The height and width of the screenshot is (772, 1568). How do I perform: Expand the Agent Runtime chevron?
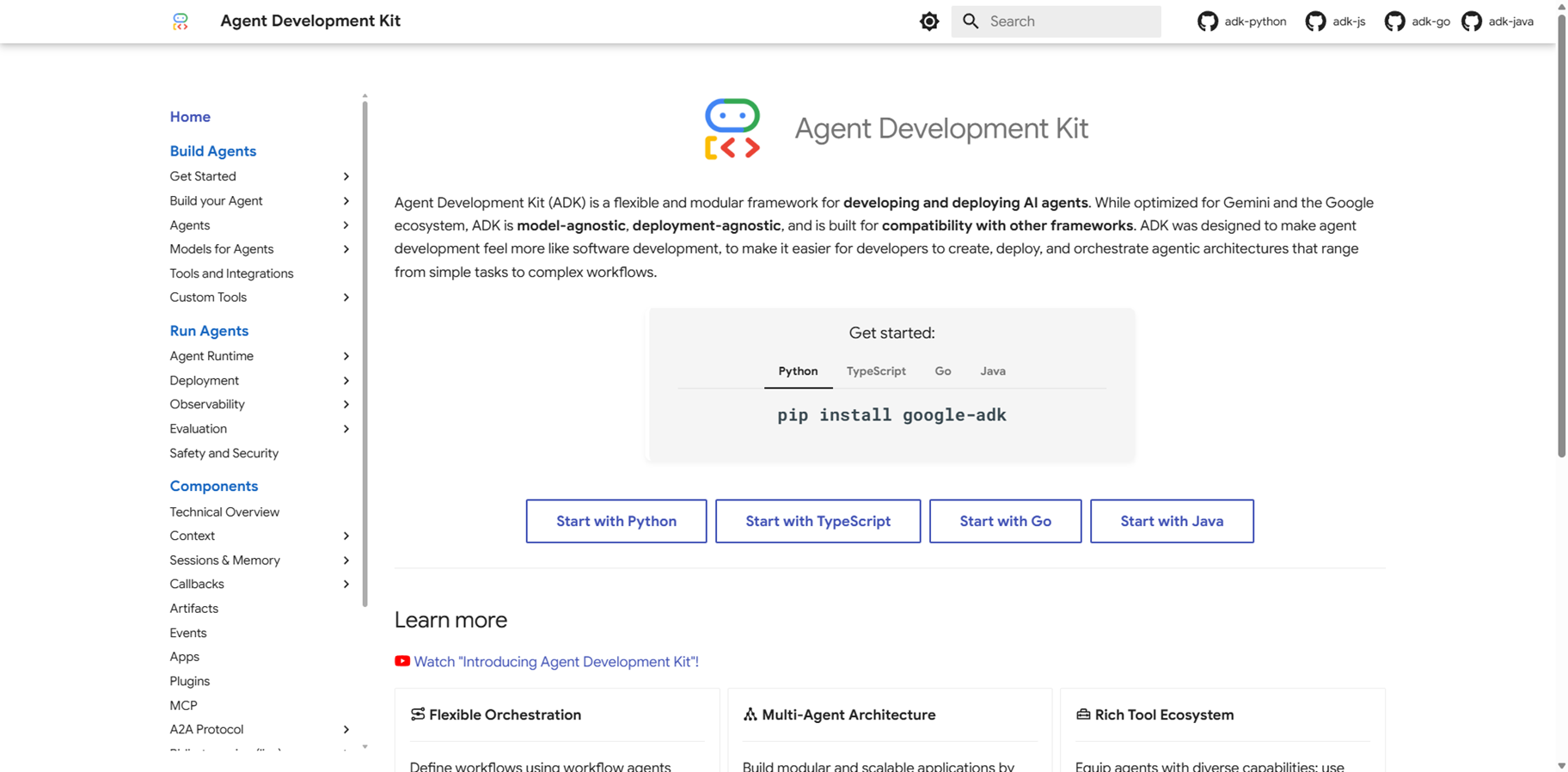(x=346, y=356)
